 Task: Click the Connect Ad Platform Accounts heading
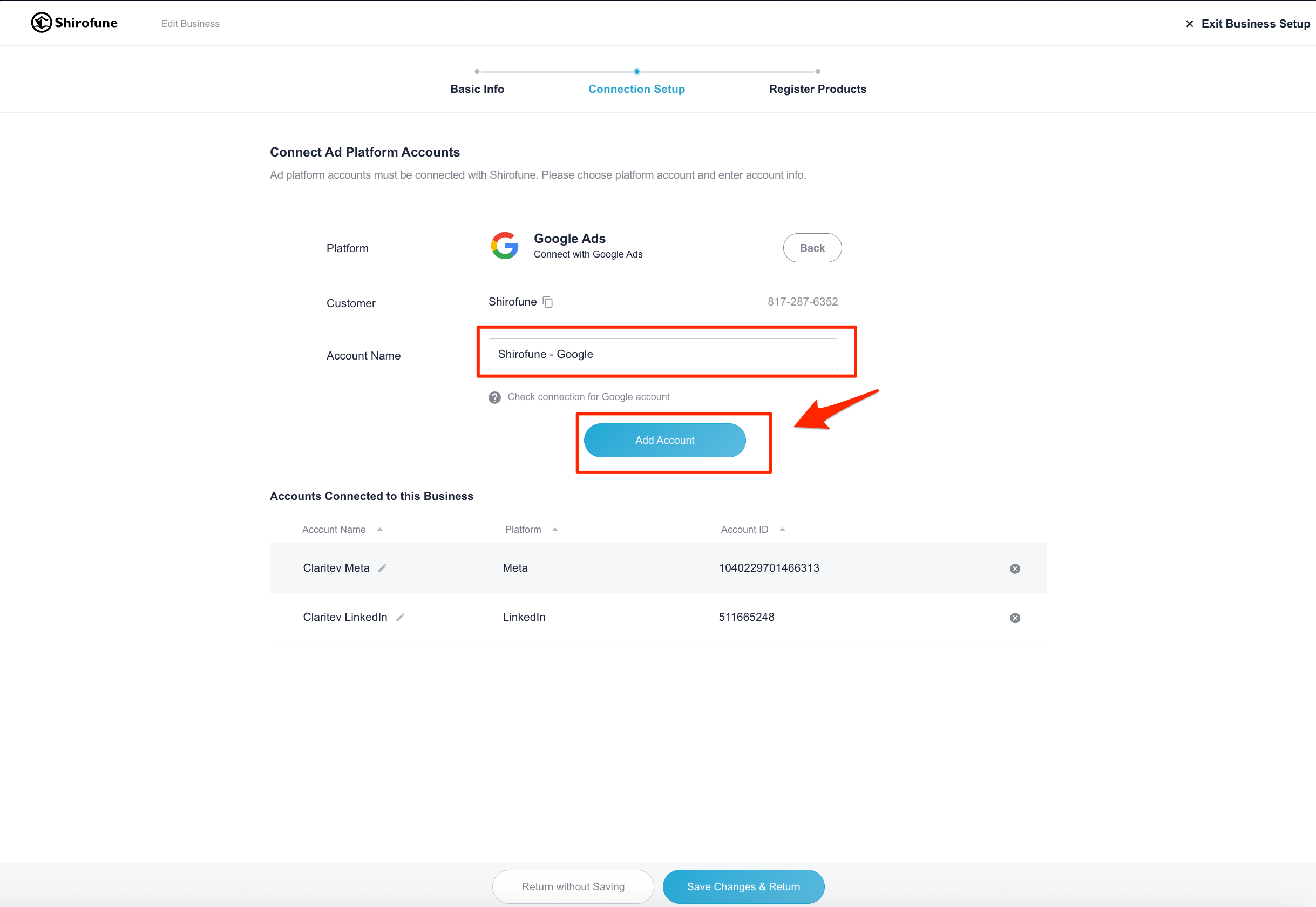[x=365, y=152]
